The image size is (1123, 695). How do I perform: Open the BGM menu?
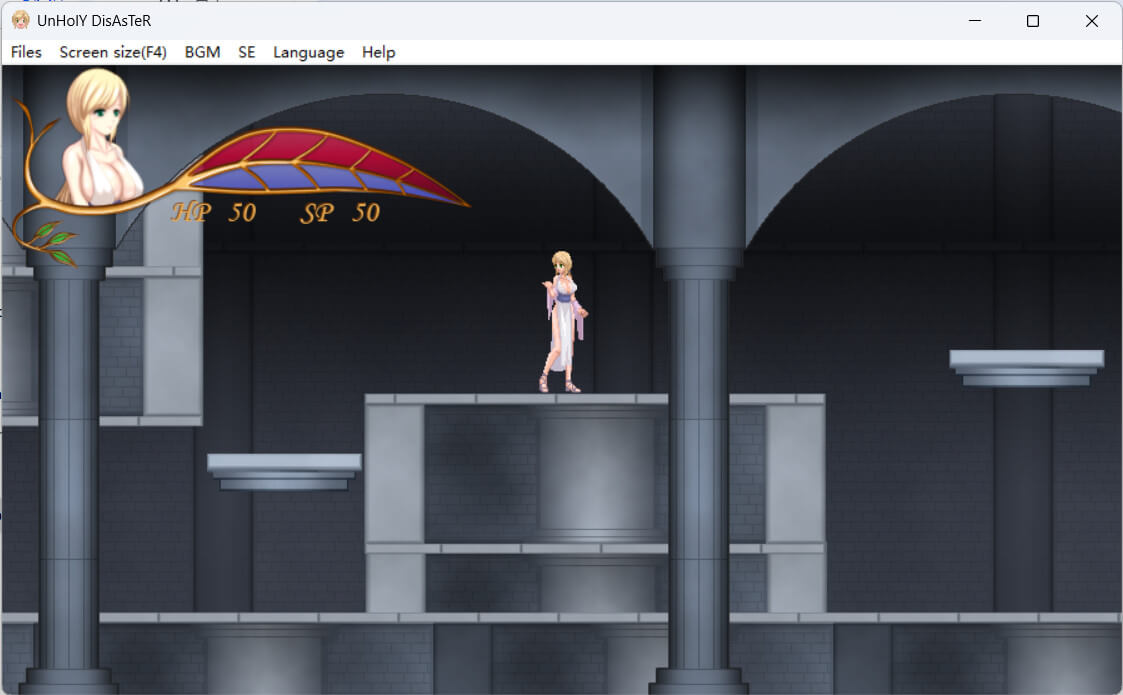[202, 52]
